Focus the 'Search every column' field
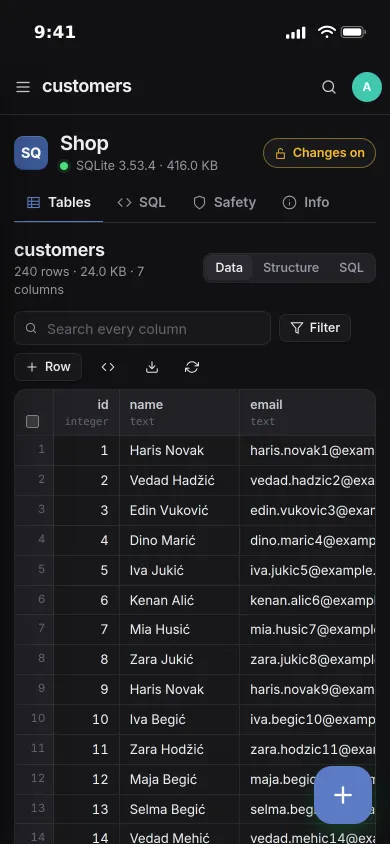390x844 pixels. pyautogui.click(x=142, y=328)
